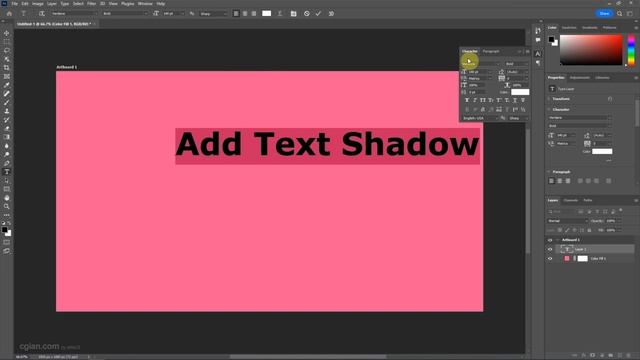The height and width of the screenshot is (360, 640).
Task: Open the File menu
Action: click(x=14, y=4)
